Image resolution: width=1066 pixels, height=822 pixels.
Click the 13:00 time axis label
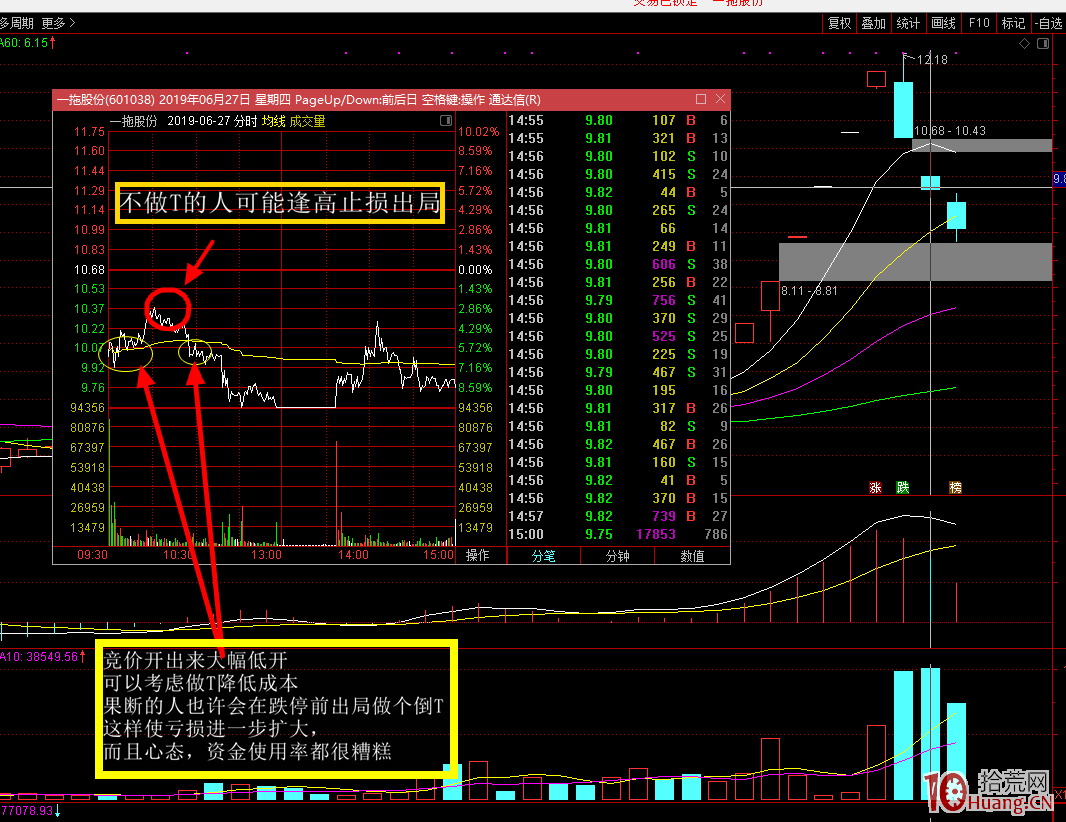point(266,555)
